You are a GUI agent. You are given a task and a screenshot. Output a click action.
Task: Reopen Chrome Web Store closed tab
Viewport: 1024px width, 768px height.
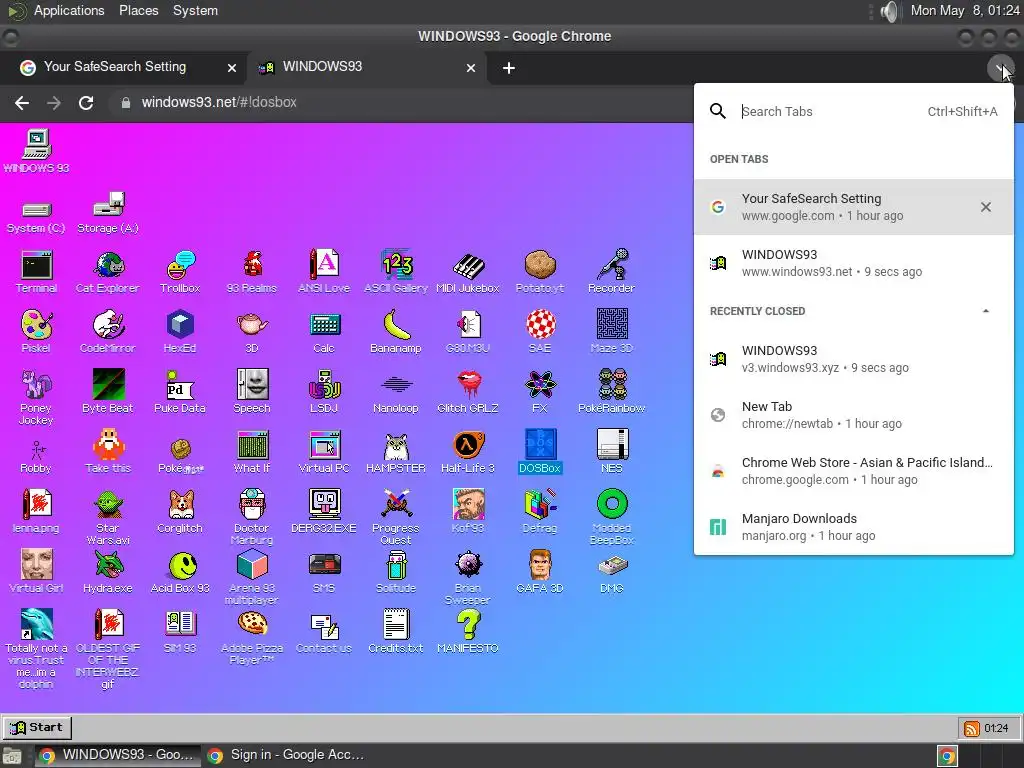pyautogui.click(x=854, y=472)
